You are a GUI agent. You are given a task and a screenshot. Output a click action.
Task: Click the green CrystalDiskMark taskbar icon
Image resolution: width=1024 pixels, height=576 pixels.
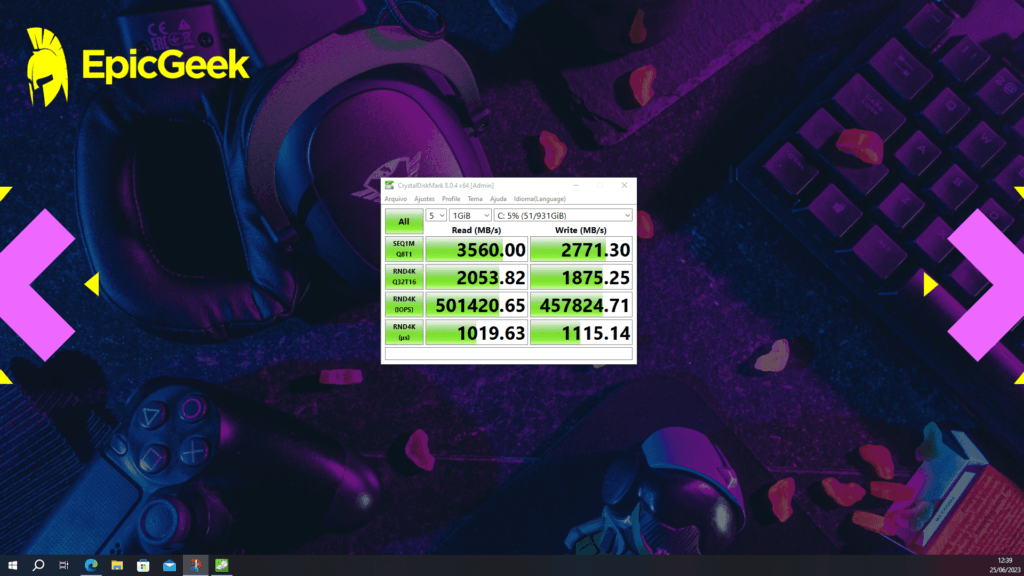point(222,565)
